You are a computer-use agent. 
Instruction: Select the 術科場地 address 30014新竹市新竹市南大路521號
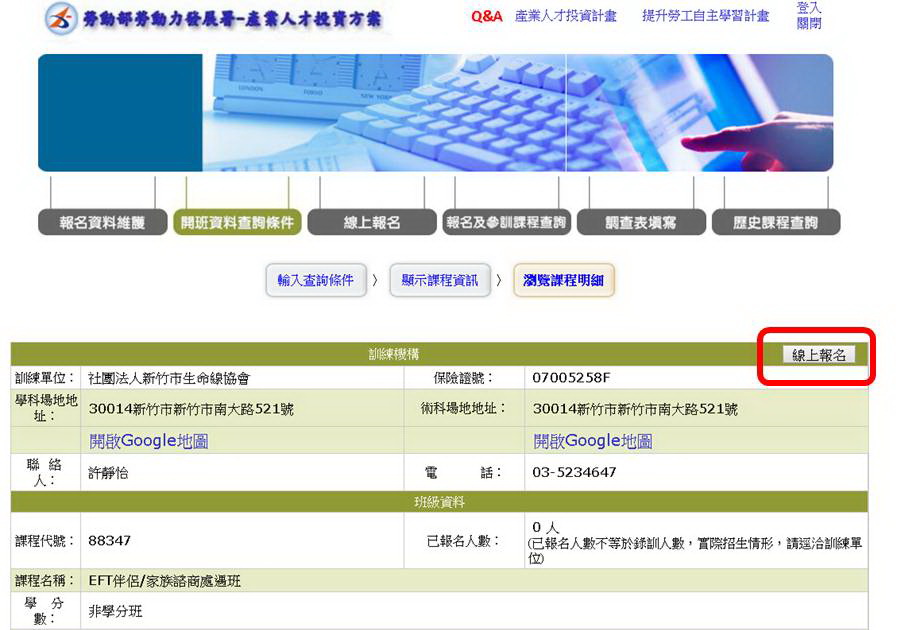(635, 409)
